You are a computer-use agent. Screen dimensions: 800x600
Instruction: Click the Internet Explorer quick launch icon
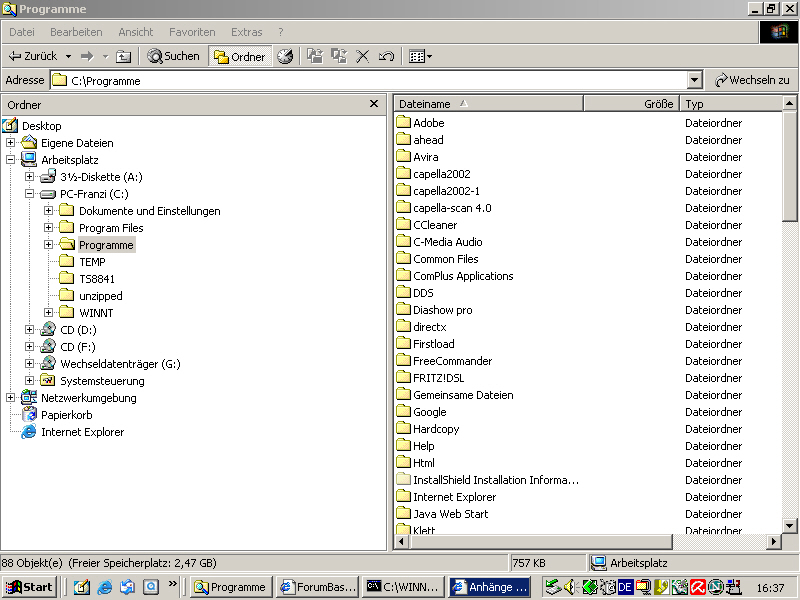pos(105,587)
